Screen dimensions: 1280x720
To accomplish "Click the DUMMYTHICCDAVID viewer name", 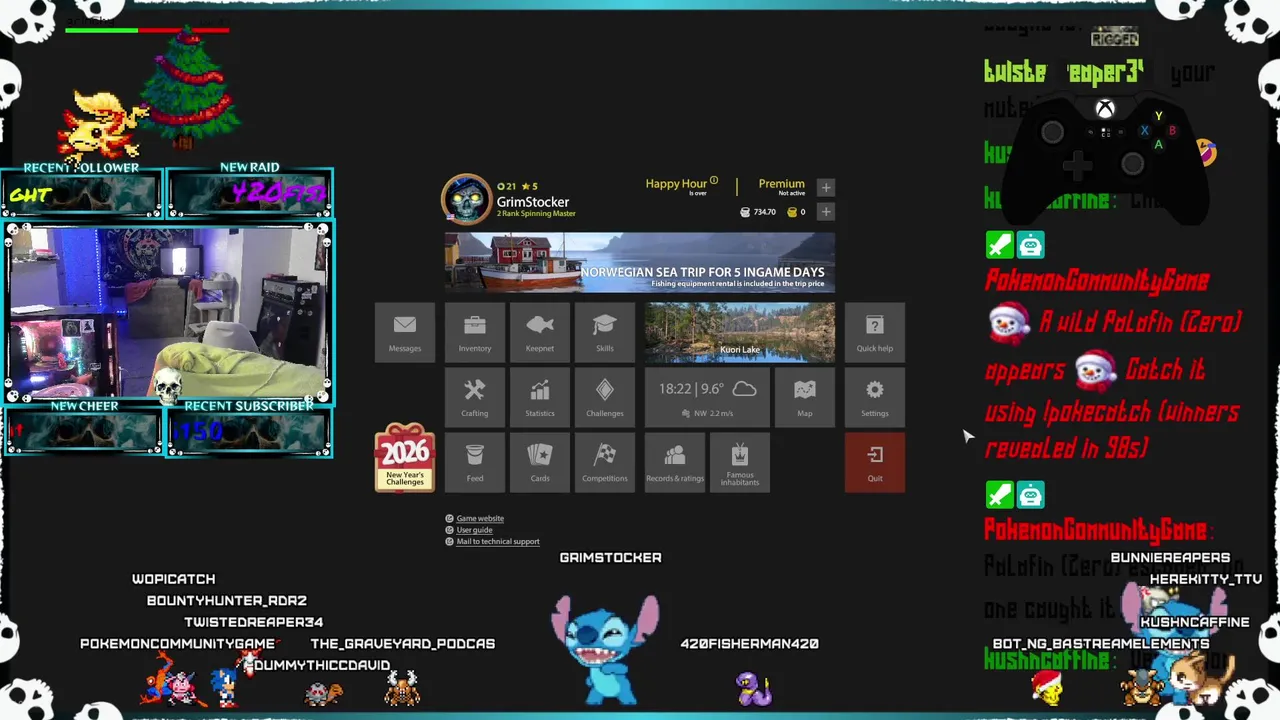I will [x=322, y=665].
